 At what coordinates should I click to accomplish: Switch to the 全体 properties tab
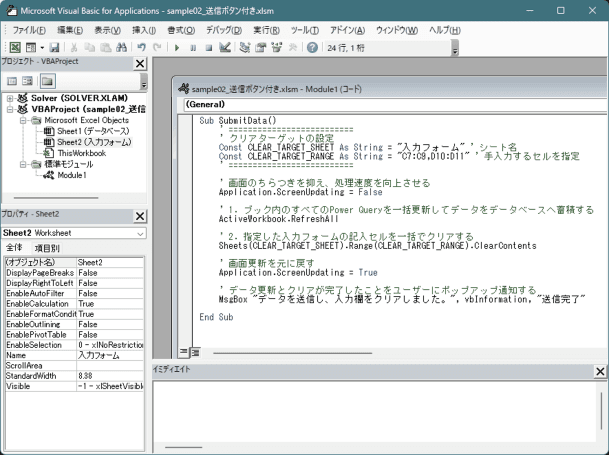(x=14, y=248)
